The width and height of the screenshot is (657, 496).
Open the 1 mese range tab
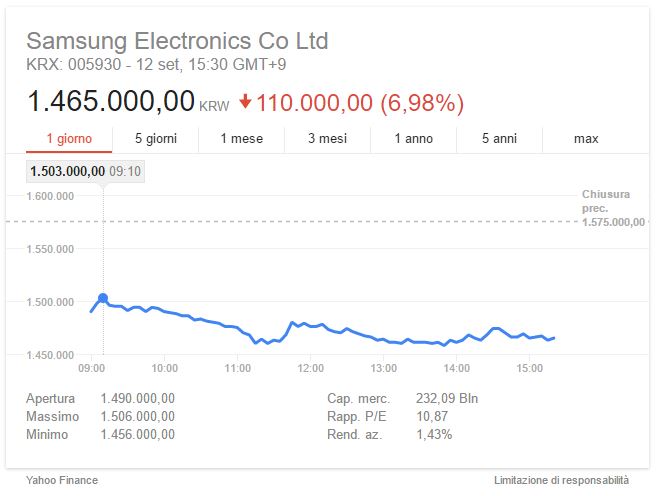(242, 139)
